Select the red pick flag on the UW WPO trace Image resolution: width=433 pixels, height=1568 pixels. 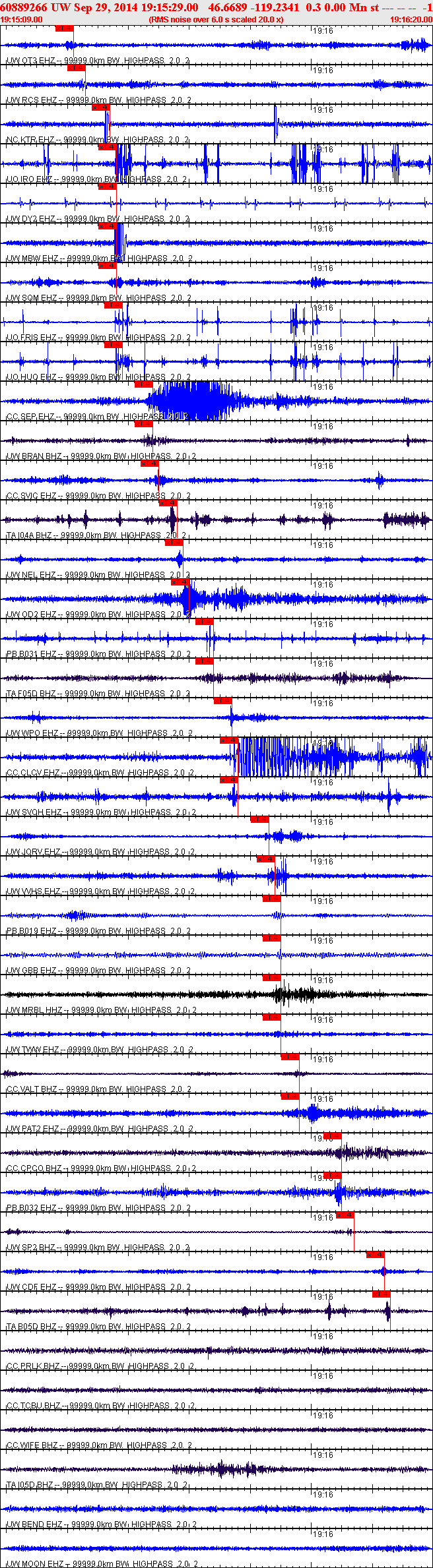coord(223,701)
